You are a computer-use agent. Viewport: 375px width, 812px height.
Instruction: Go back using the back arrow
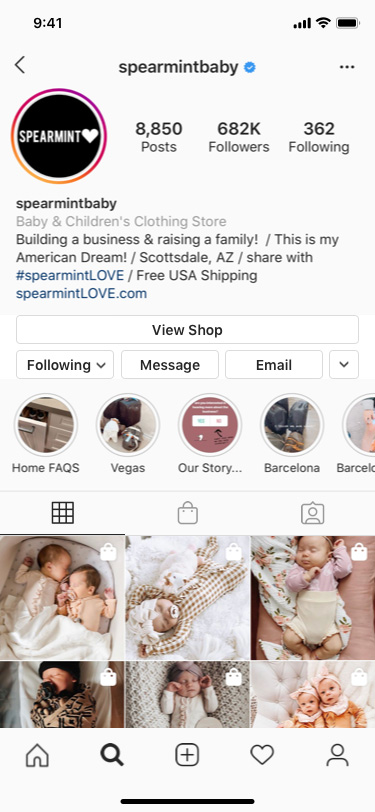(20, 65)
